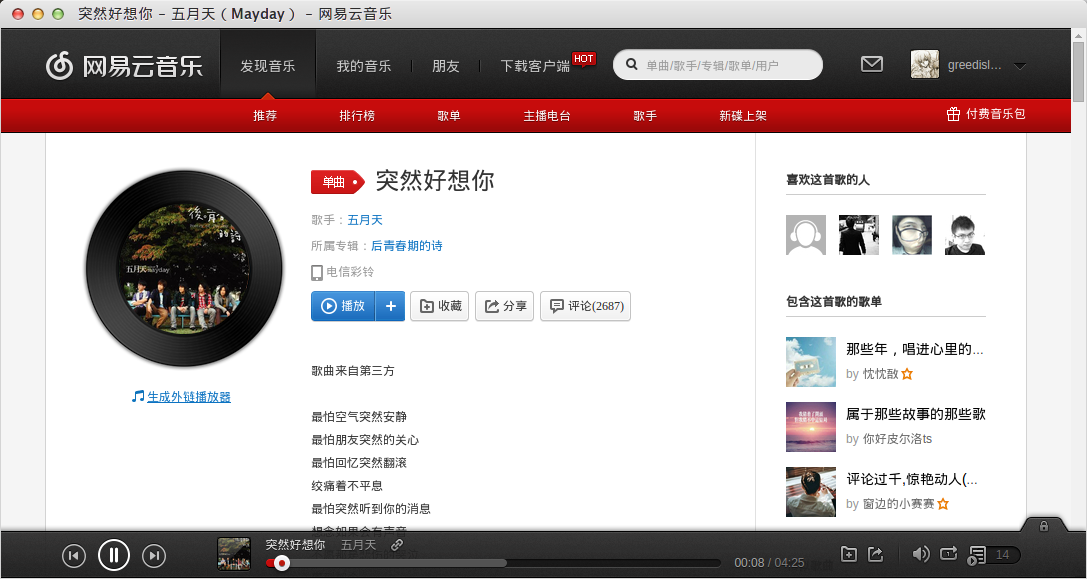This screenshot has width=1087, height=579.
Task: Click the volume speaker icon
Action: pos(921,553)
